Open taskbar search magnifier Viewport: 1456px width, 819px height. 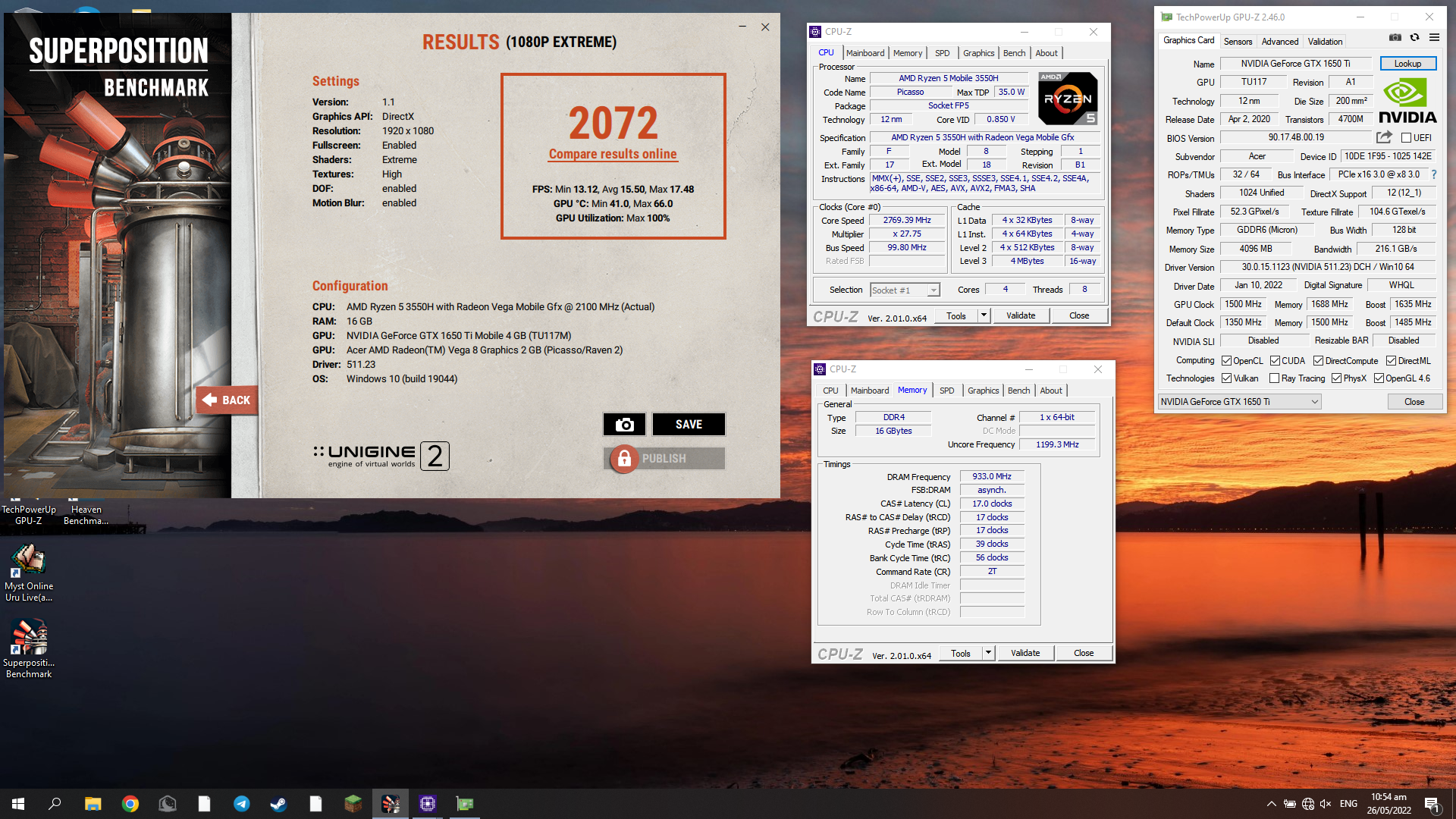tap(55, 804)
